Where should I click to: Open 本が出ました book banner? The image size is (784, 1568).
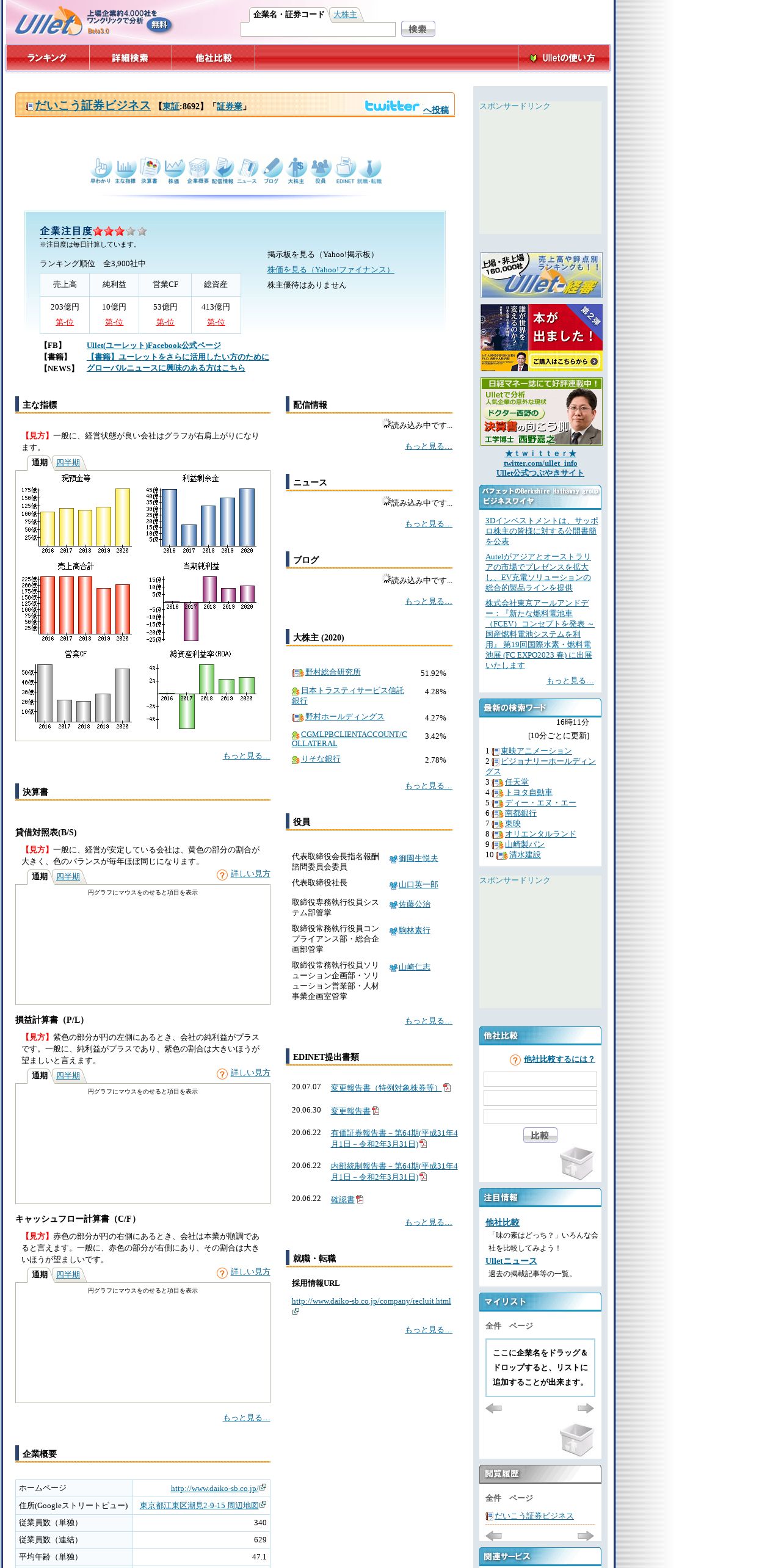(x=541, y=338)
